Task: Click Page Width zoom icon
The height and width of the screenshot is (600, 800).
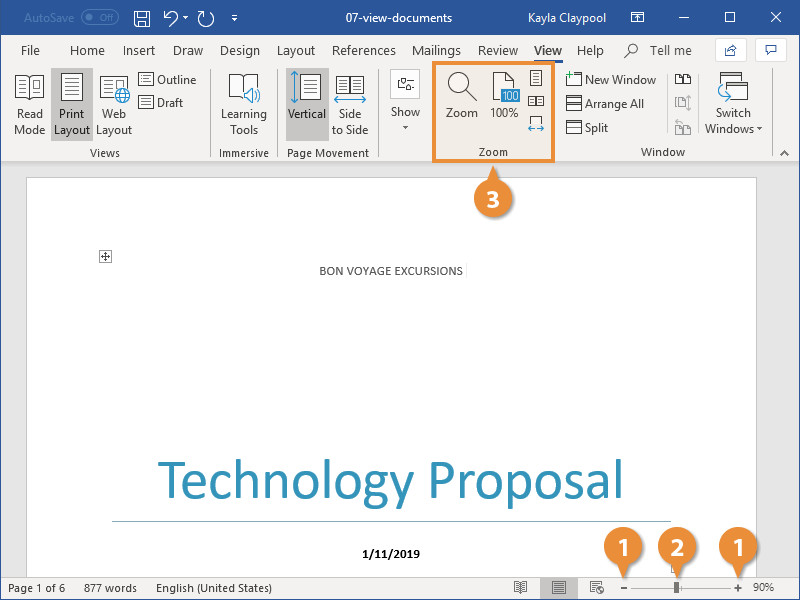Action: (536, 124)
